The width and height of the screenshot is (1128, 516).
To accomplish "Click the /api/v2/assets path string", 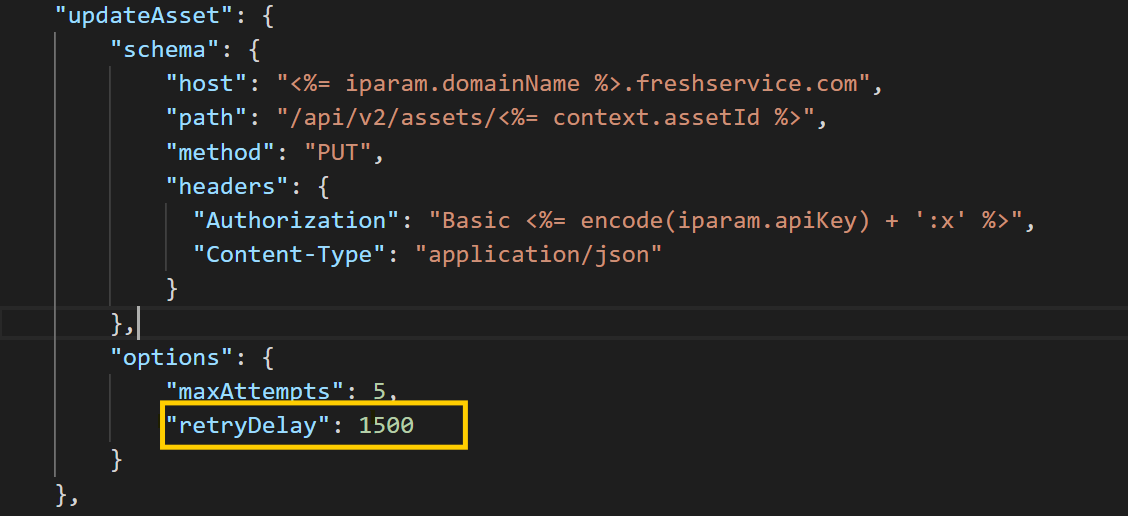I will (546, 118).
